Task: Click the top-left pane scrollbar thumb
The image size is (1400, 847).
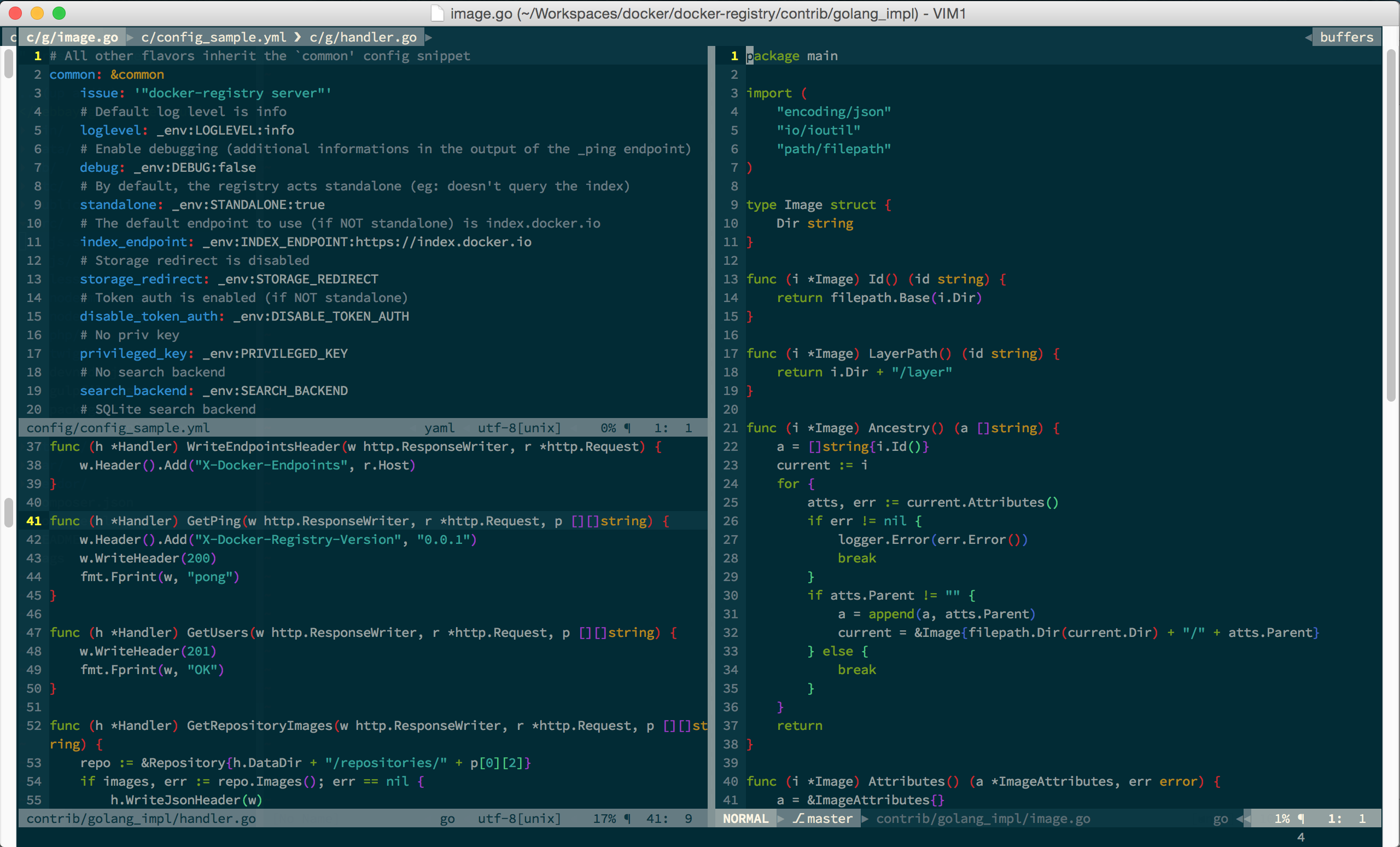Action: tap(9, 62)
